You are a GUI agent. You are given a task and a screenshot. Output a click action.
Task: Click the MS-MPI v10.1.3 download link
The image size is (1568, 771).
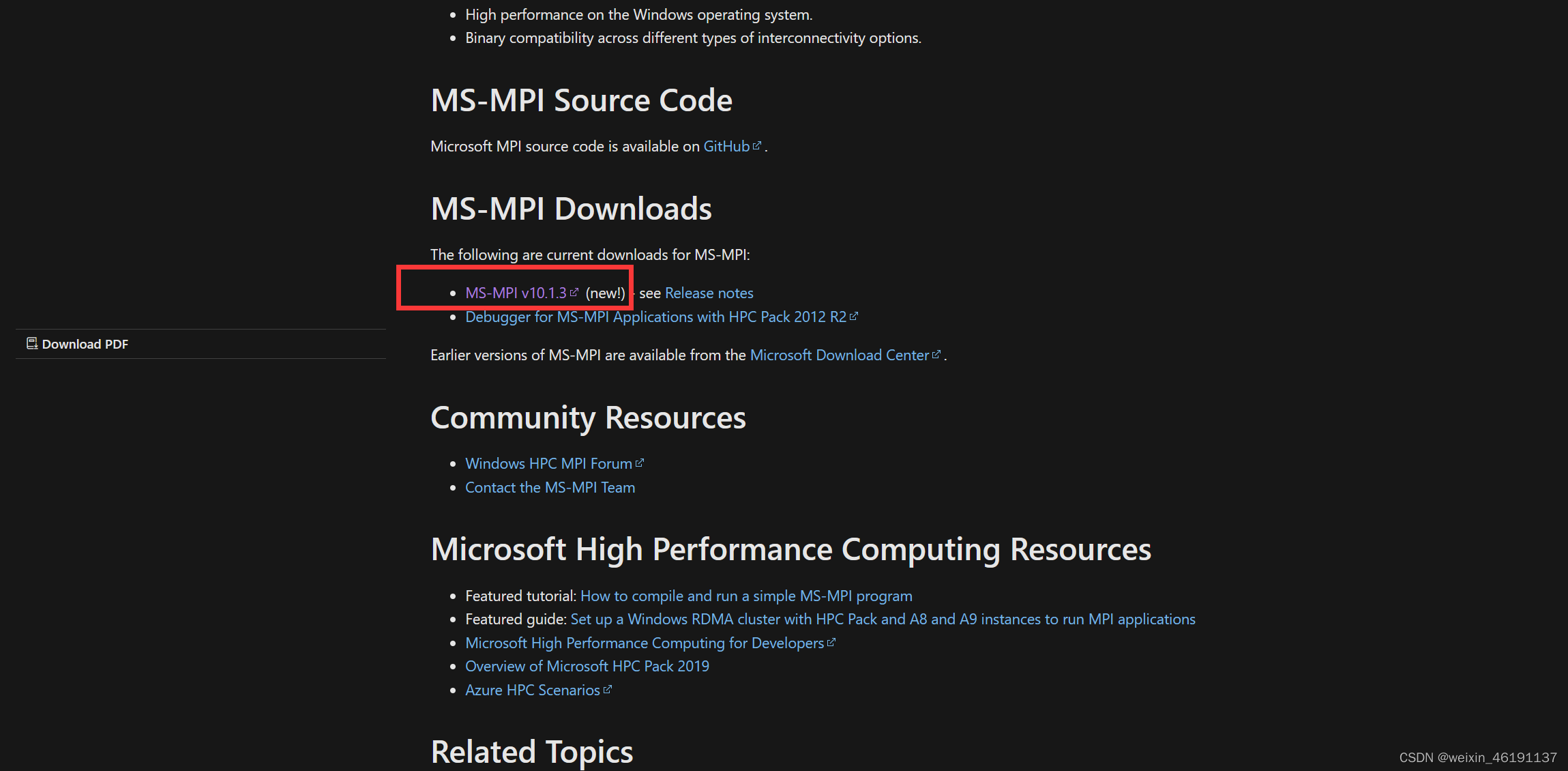tap(516, 293)
